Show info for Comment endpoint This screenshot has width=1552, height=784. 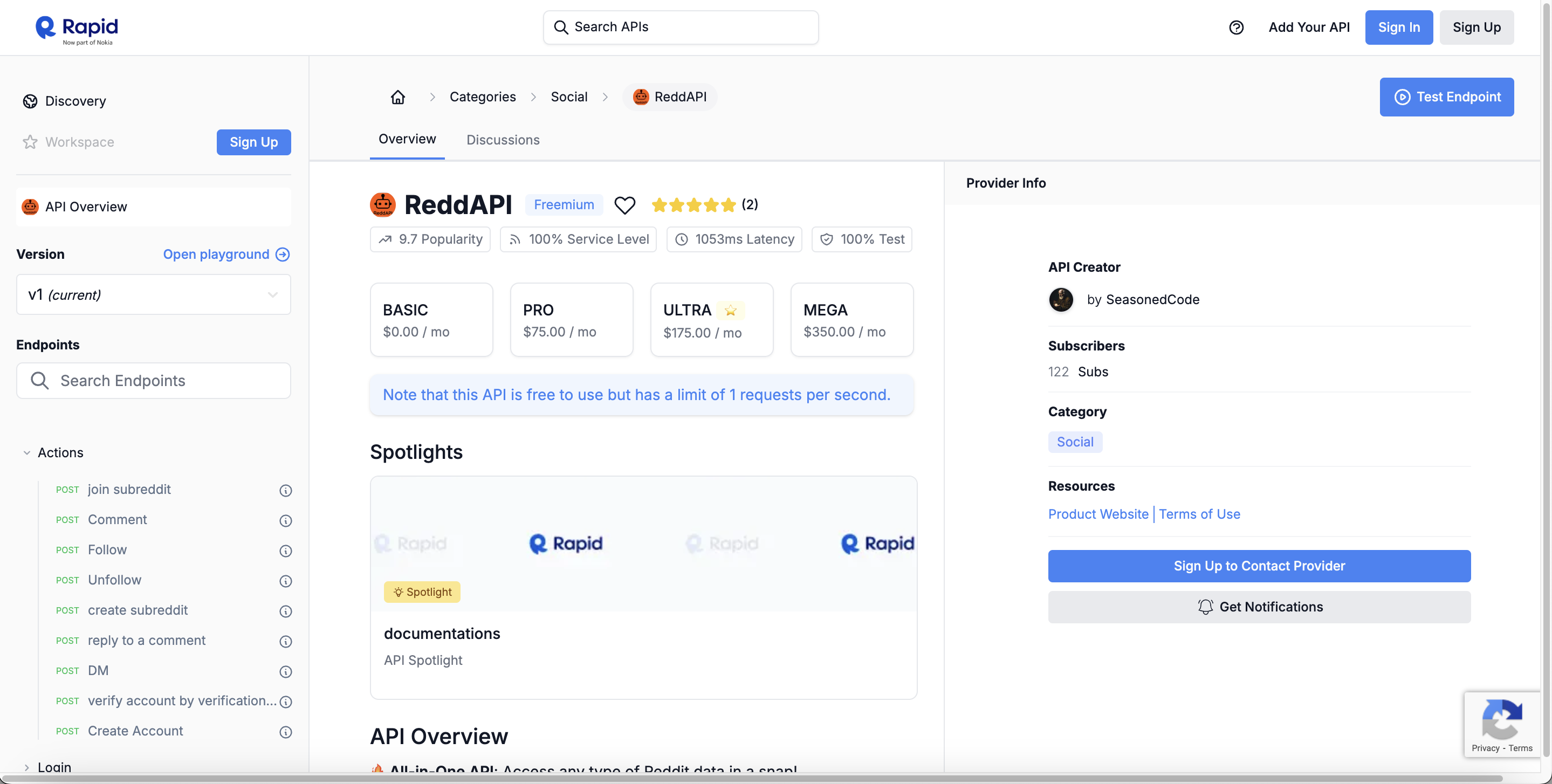pos(286,521)
